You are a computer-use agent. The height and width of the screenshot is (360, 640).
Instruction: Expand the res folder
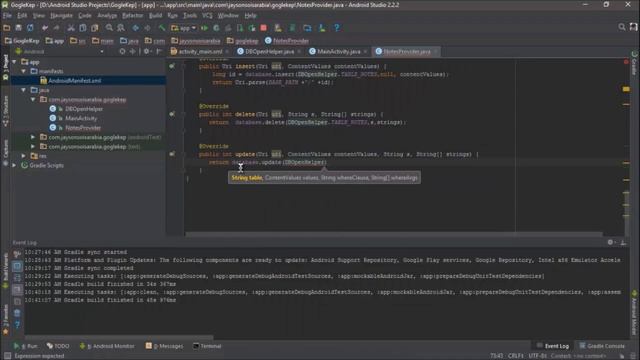(24, 156)
